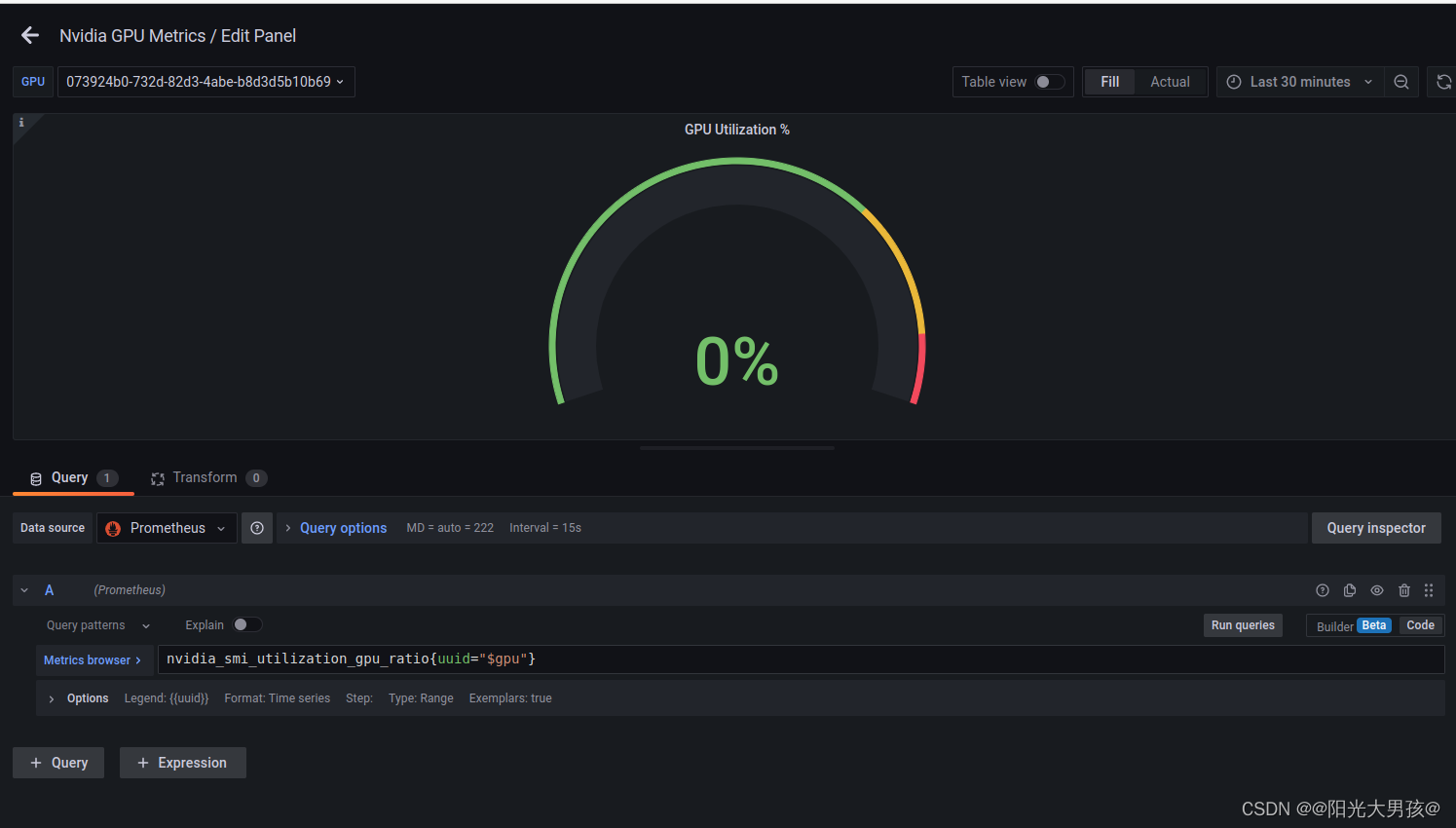Open the GPU variable dropdown

(205, 82)
